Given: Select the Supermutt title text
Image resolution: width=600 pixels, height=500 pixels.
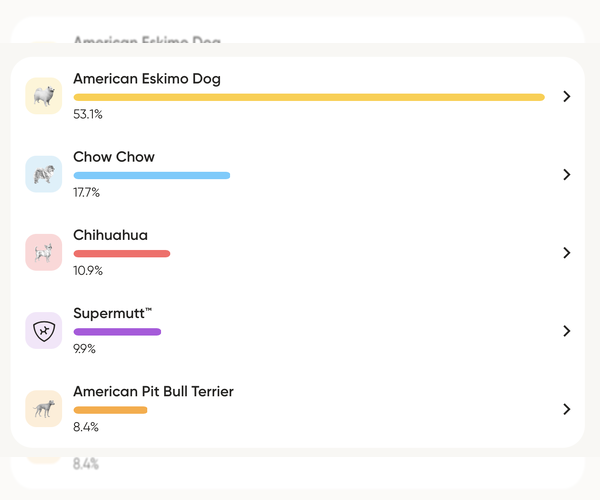Looking at the screenshot, I should pos(112,313).
